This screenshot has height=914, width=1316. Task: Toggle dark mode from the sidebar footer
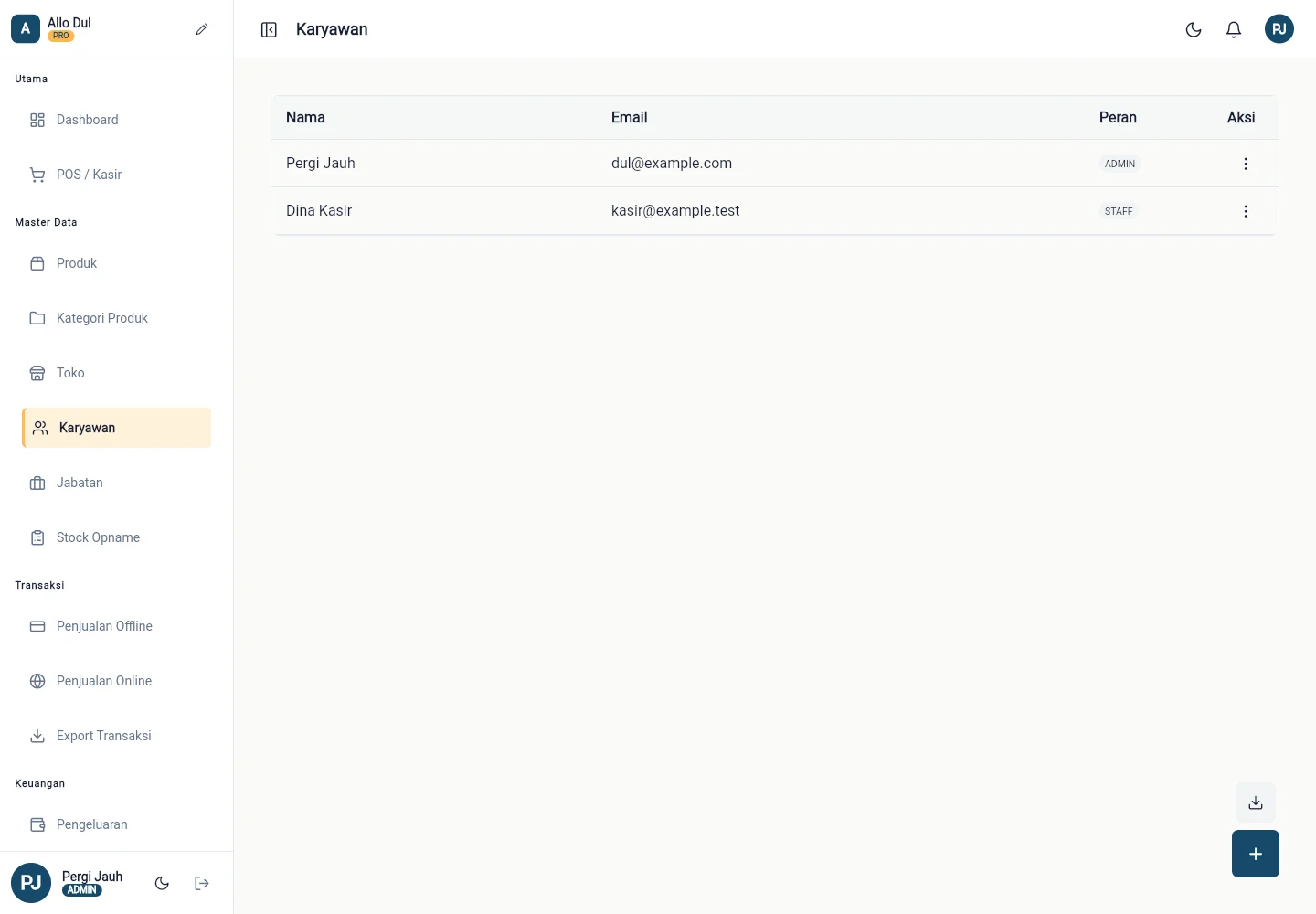162,883
